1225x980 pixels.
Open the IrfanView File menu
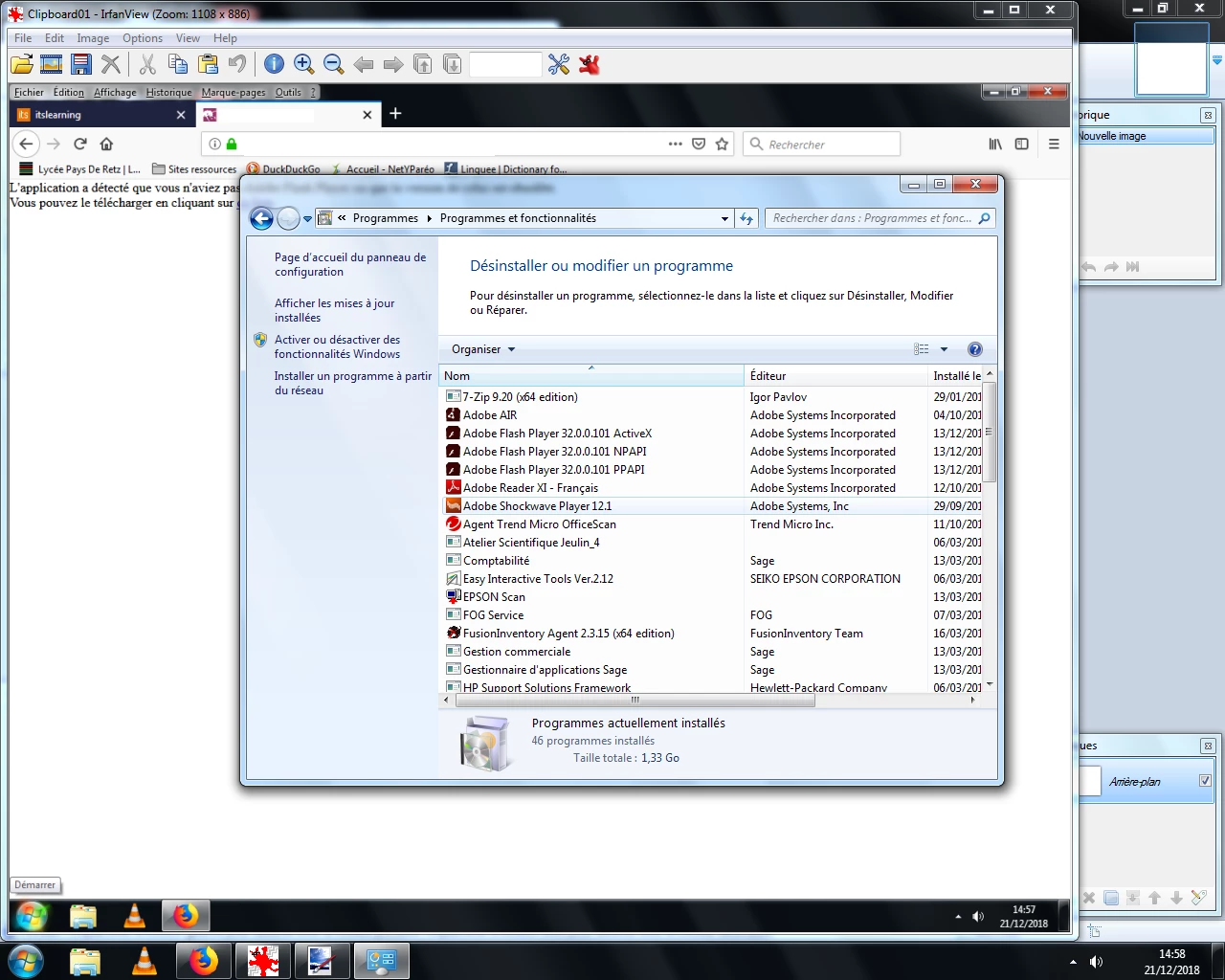(x=23, y=38)
